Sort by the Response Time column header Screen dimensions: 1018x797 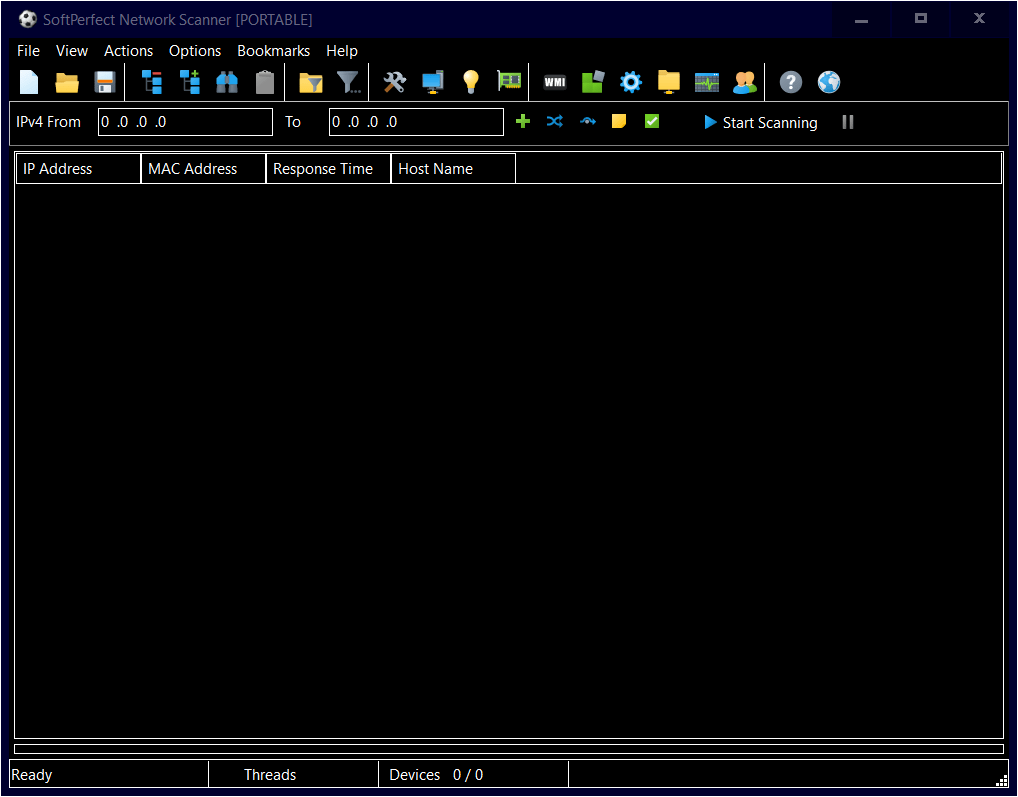click(329, 169)
